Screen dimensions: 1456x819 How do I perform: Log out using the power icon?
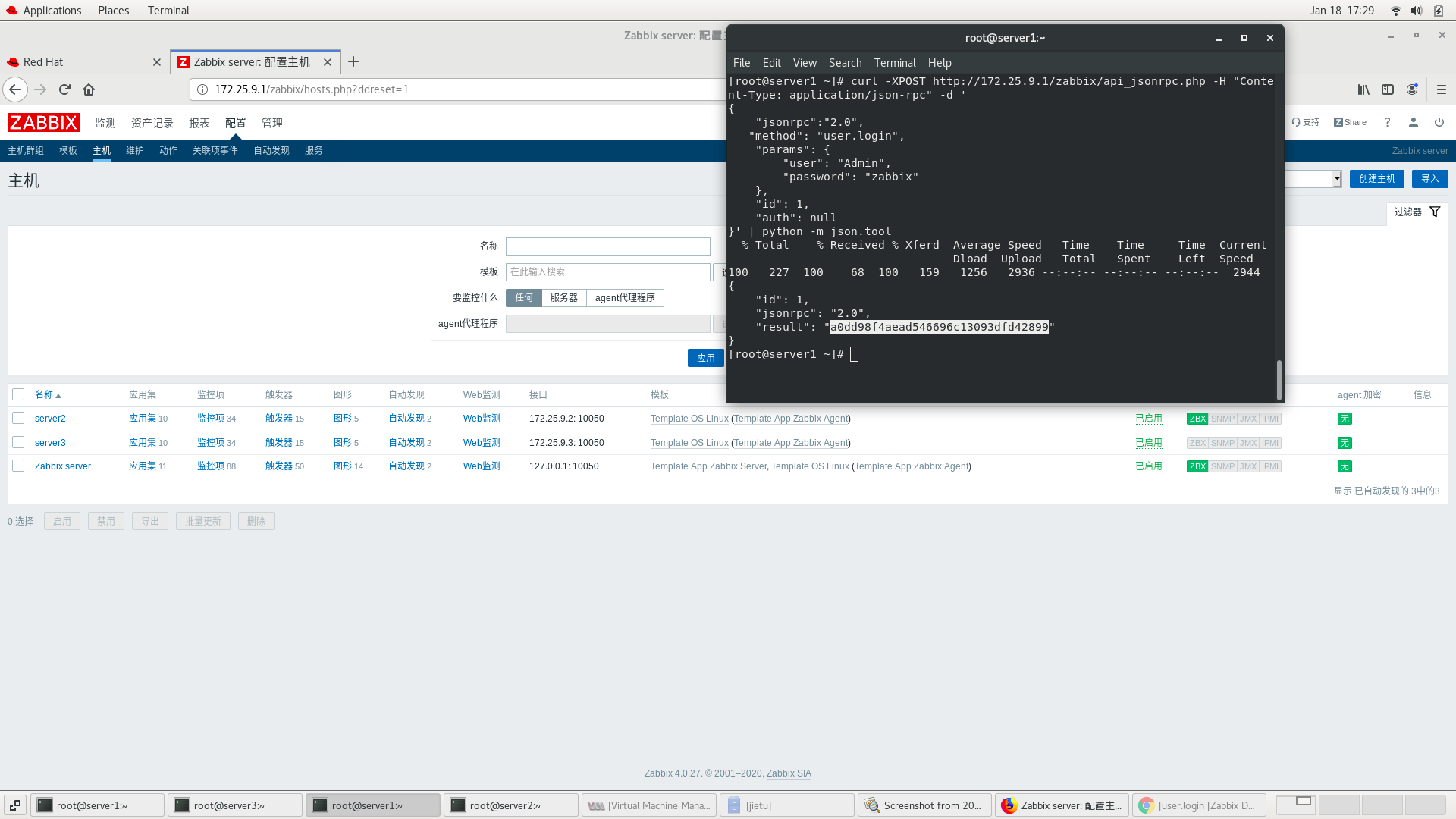coord(1438,122)
